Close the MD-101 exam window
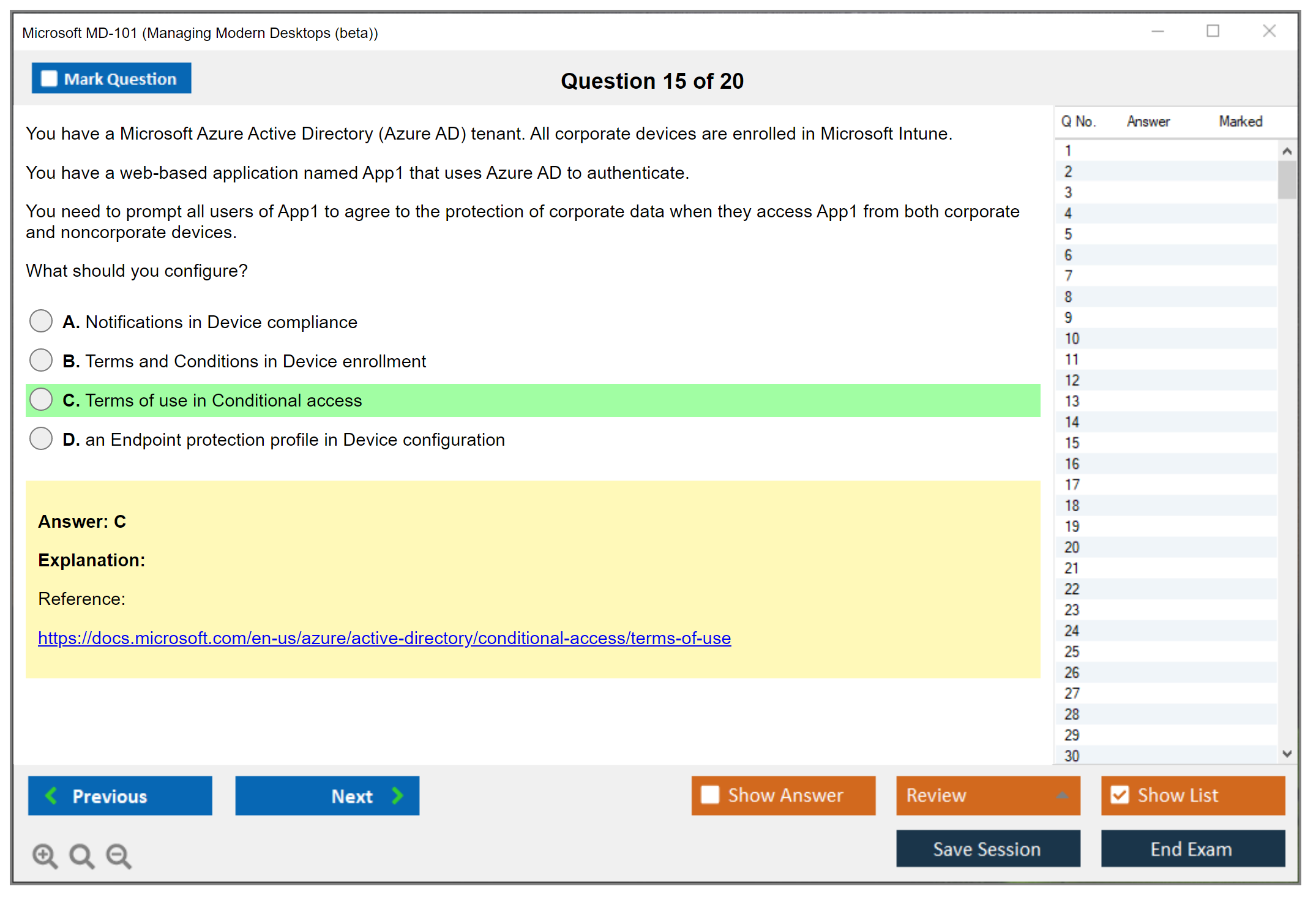The width and height of the screenshot is (1316, 900). click(x=1269, y=31)
